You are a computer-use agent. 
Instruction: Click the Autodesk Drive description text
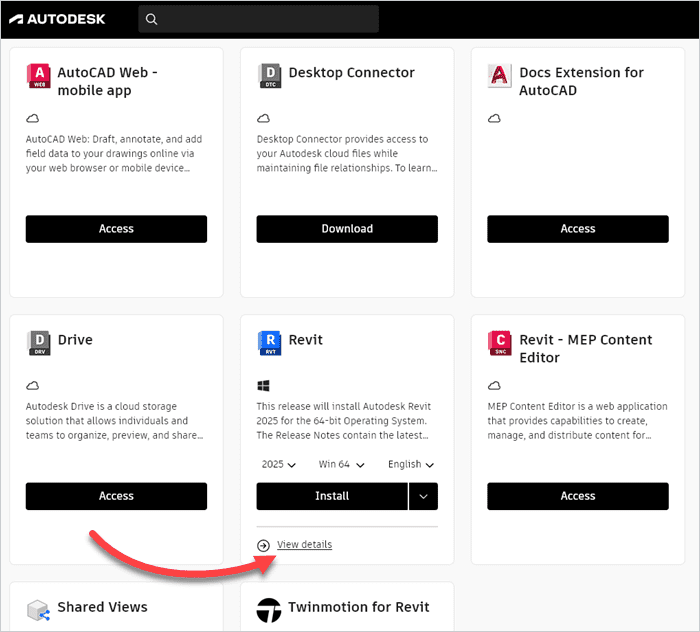point(114,421)
